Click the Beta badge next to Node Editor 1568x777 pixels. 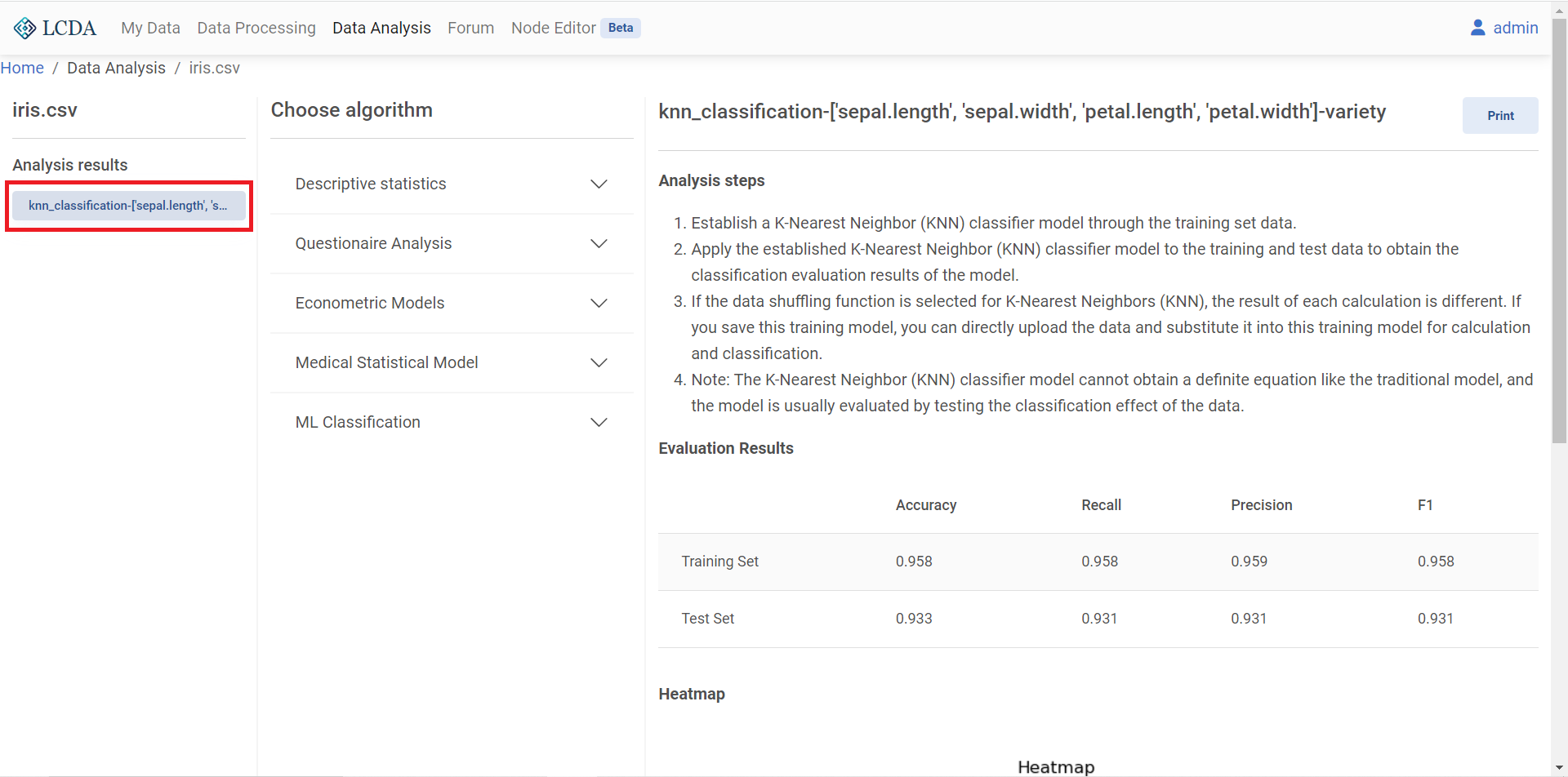pos(621,27)
